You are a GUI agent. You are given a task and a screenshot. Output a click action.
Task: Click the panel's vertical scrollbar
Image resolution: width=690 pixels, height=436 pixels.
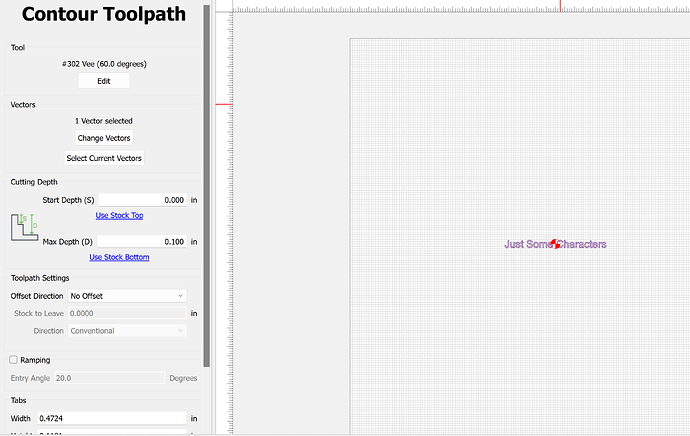(206, 186)
